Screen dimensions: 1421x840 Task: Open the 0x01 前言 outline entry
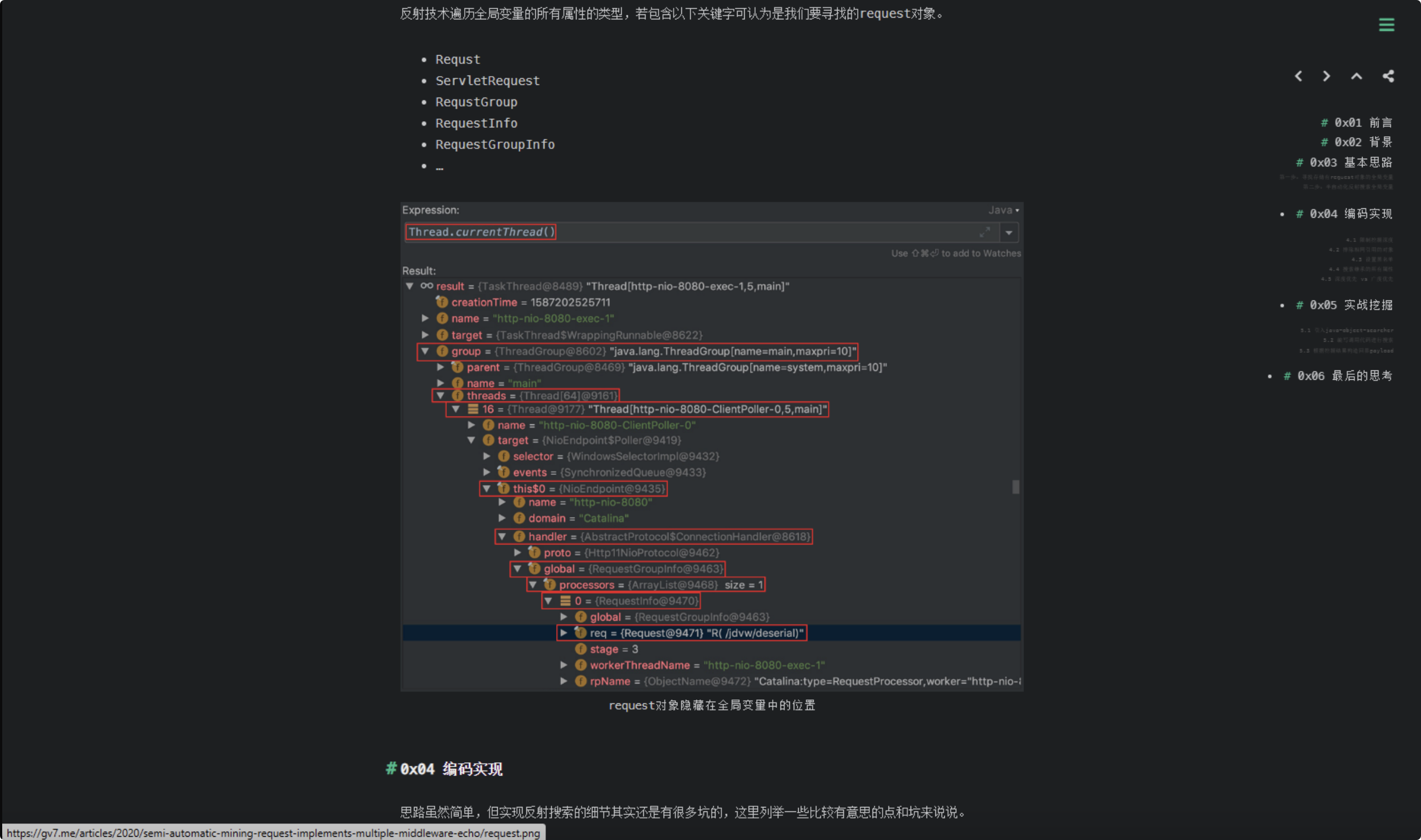pos(1356,122)
